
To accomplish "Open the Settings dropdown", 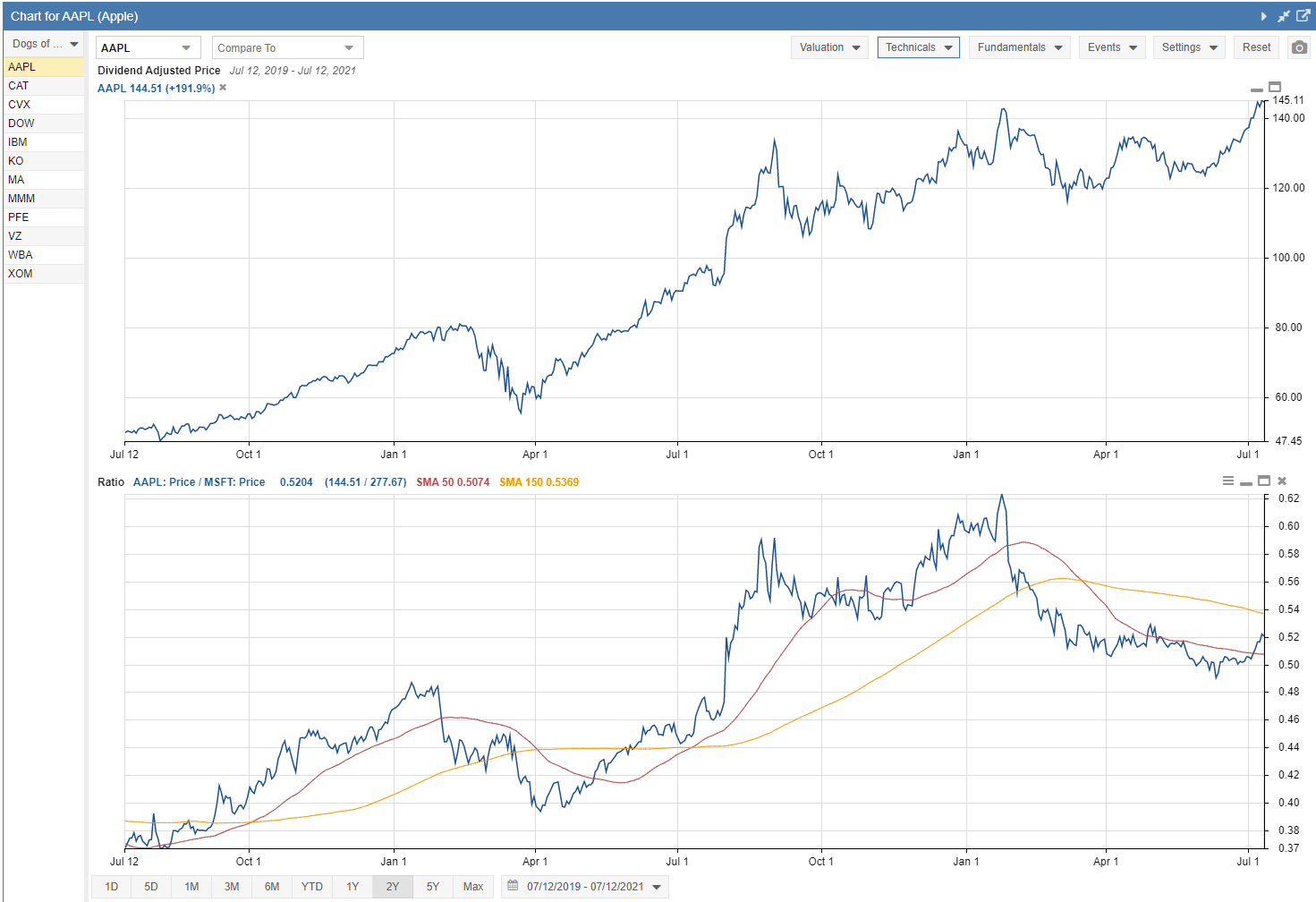I will [1189, 47].
